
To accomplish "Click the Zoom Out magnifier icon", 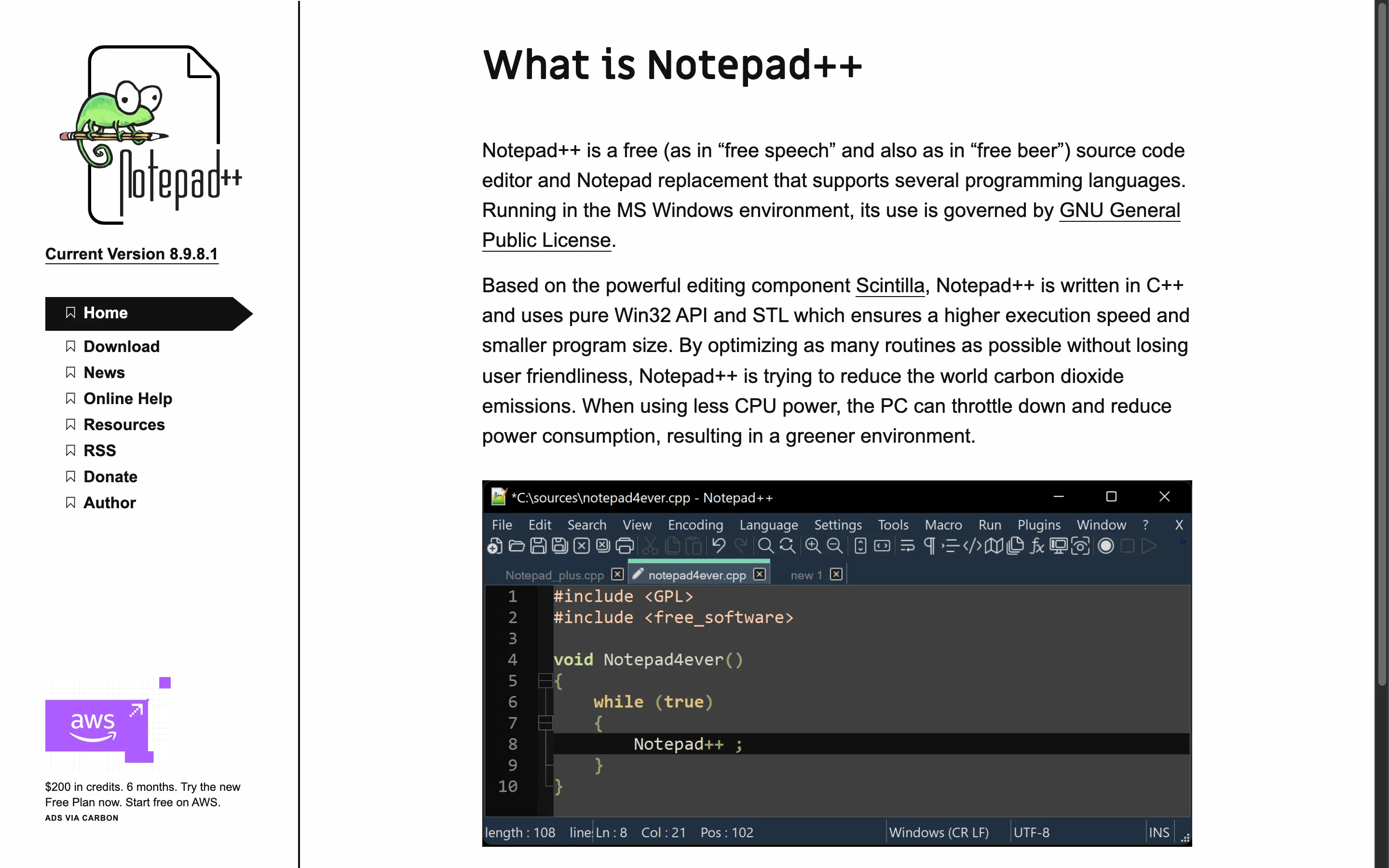I will (834, 546).
